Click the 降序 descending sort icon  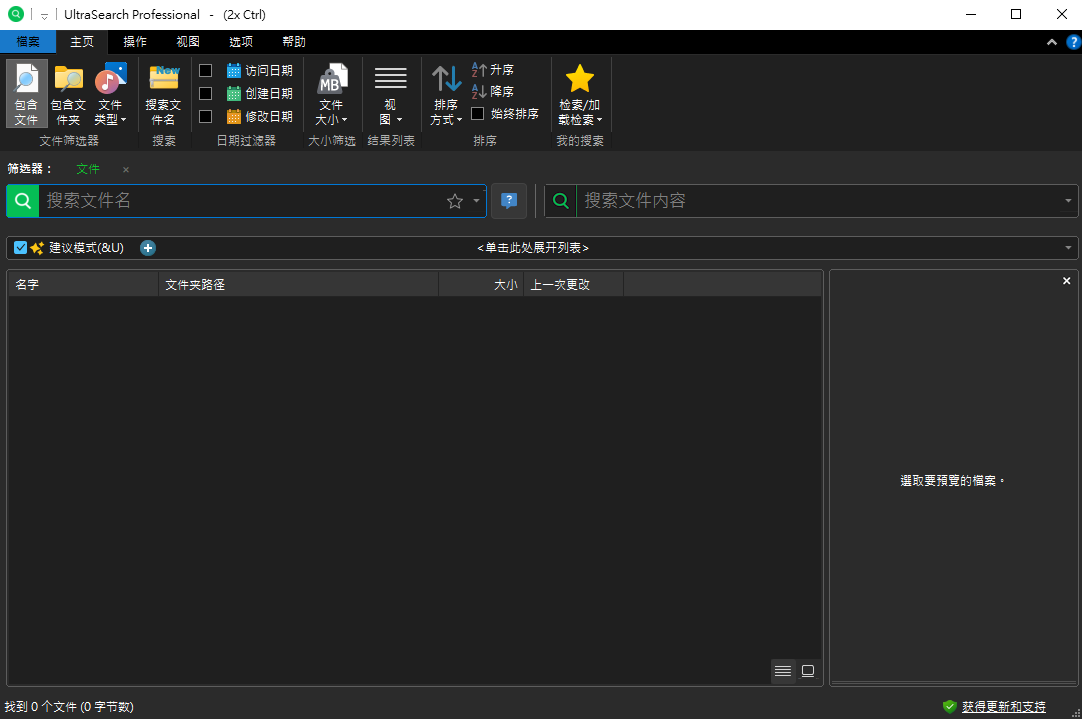tap(479, 92)
